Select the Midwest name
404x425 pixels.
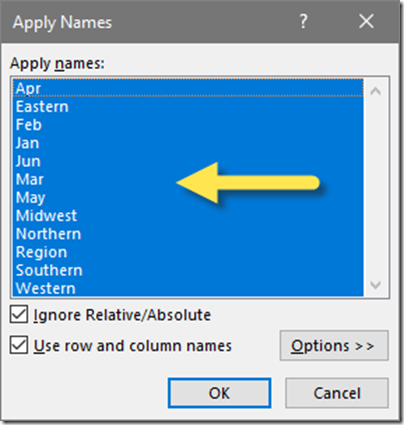[x=188, y=216]
